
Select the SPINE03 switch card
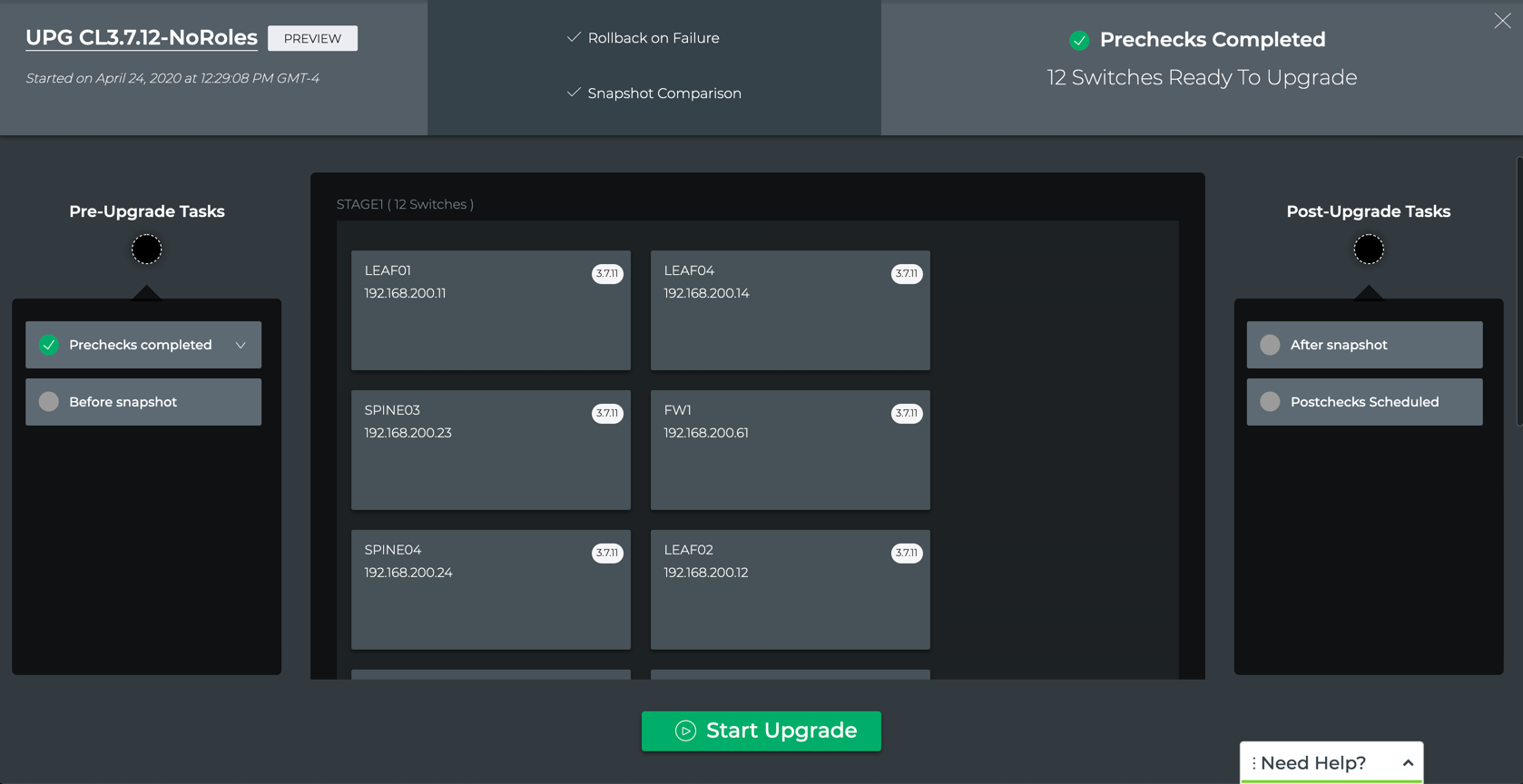tap(490, 450)
